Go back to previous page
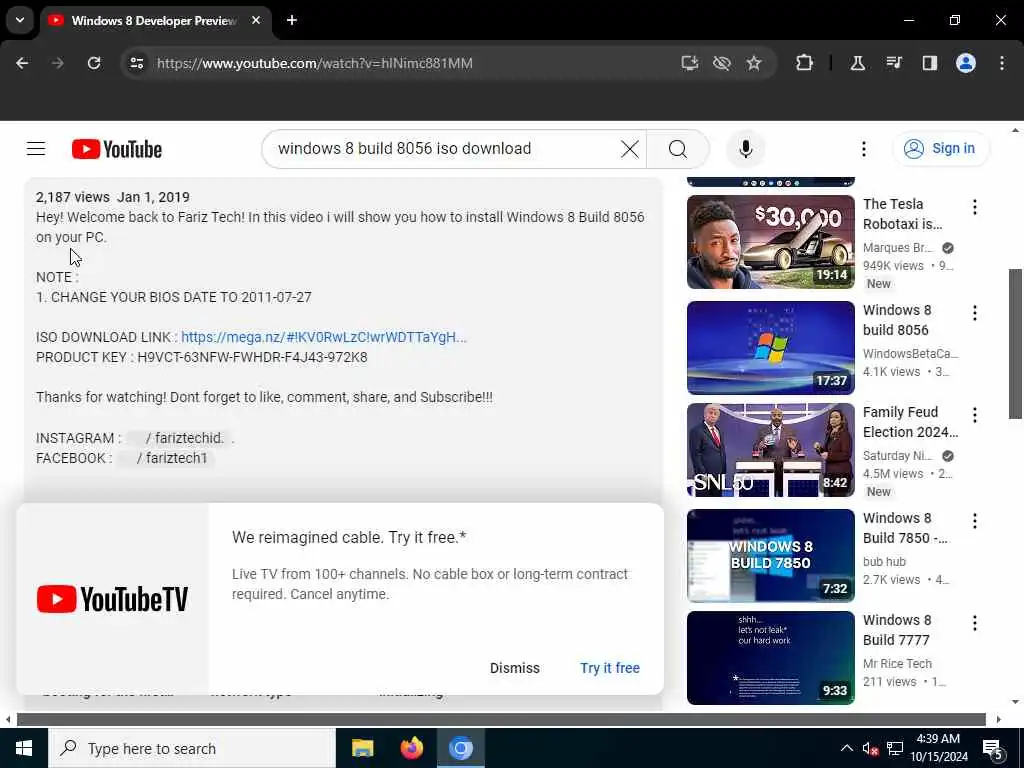The width and height of the screenshot is (1024, 768). tap(22, 63)
